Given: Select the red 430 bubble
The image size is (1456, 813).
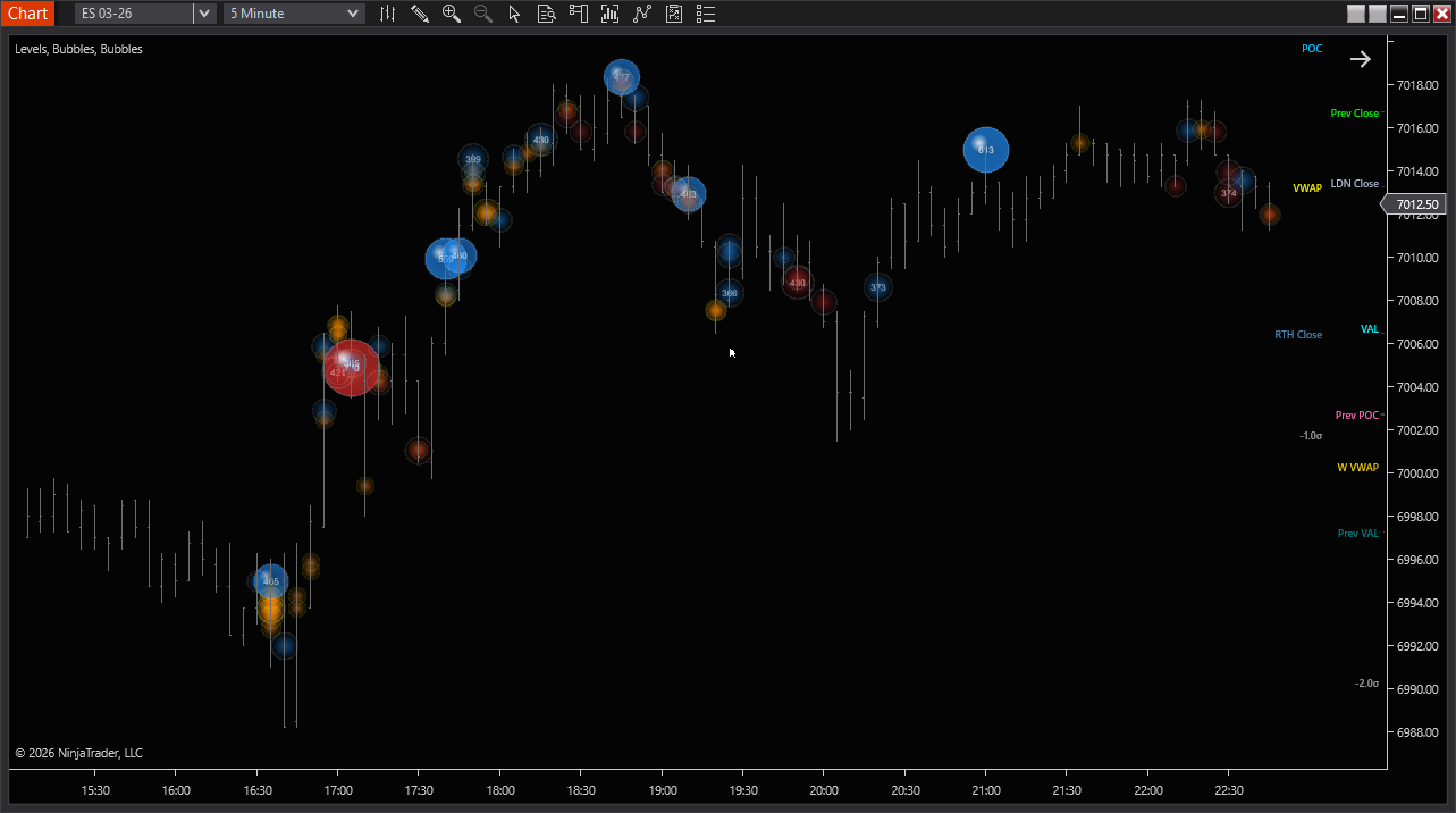Looking at the screenshot, I should tap(797, 283).
